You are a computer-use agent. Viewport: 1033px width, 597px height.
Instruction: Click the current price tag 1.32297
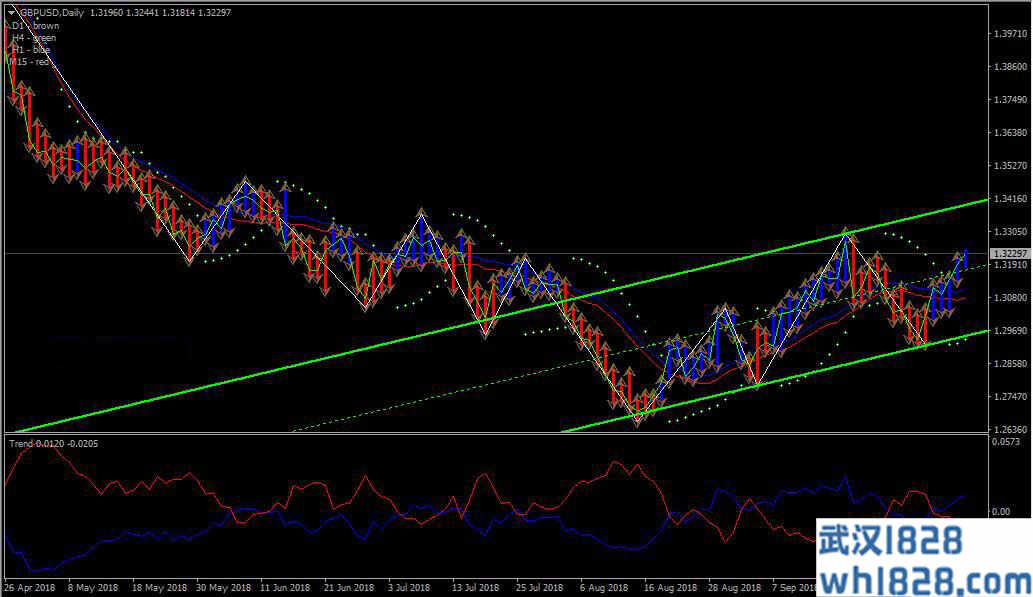tap(1010, 254)
